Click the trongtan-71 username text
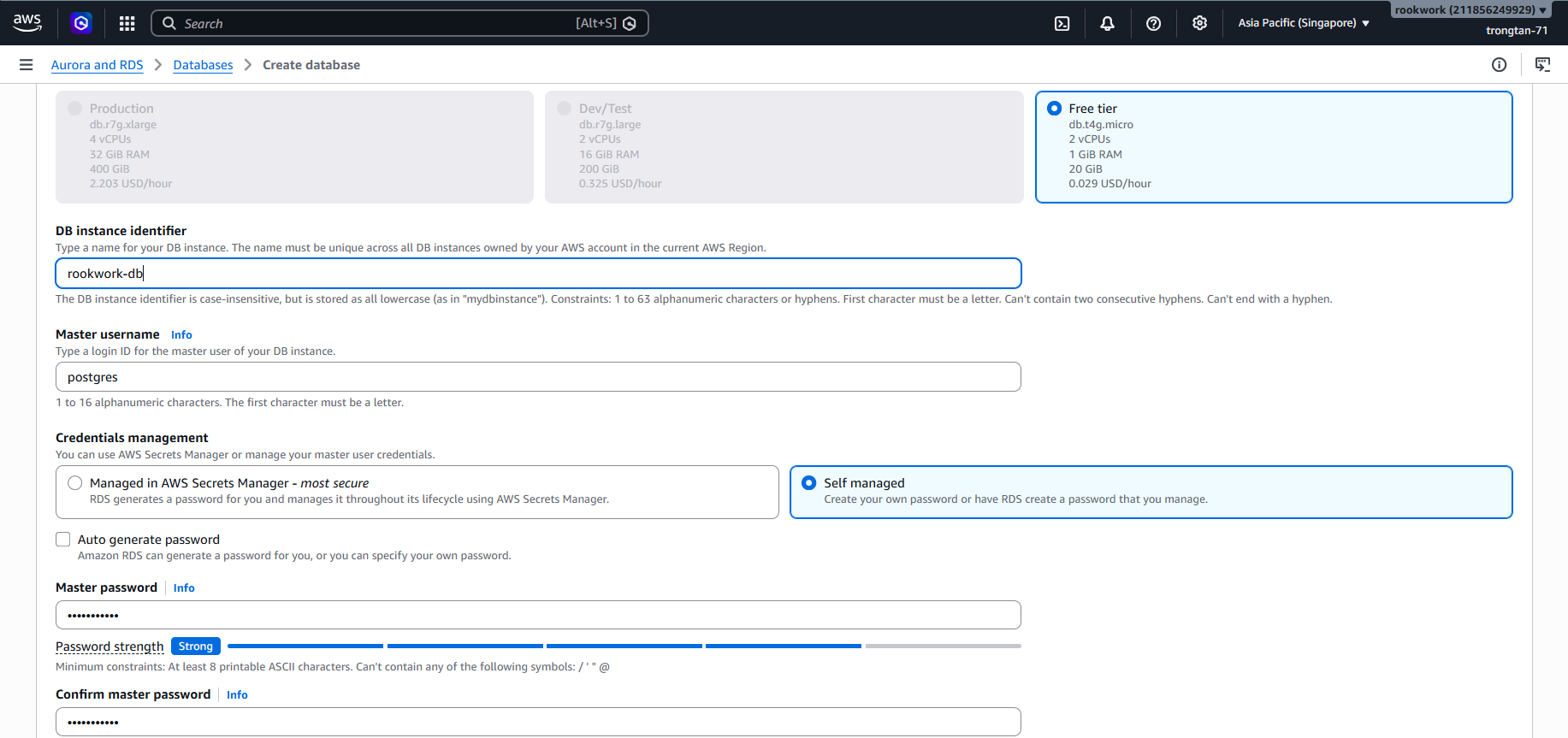 (1517, 31)
